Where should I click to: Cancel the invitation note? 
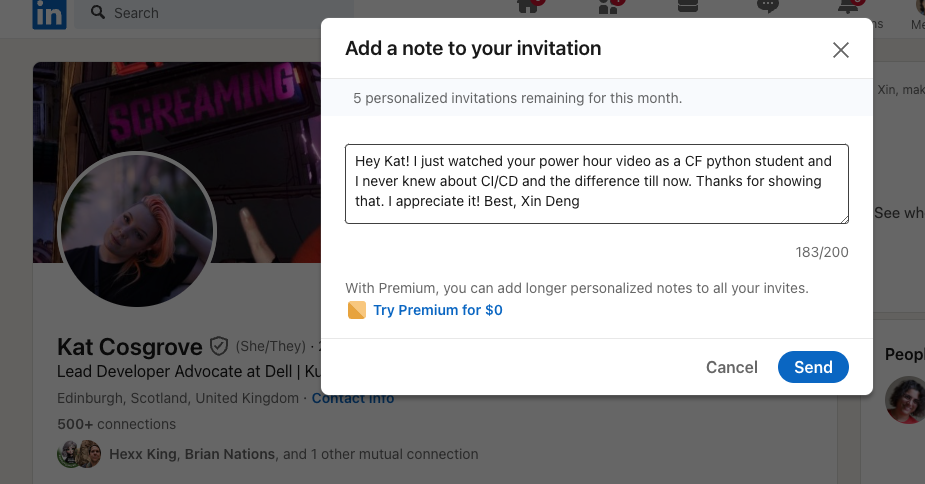coord(732,367)
